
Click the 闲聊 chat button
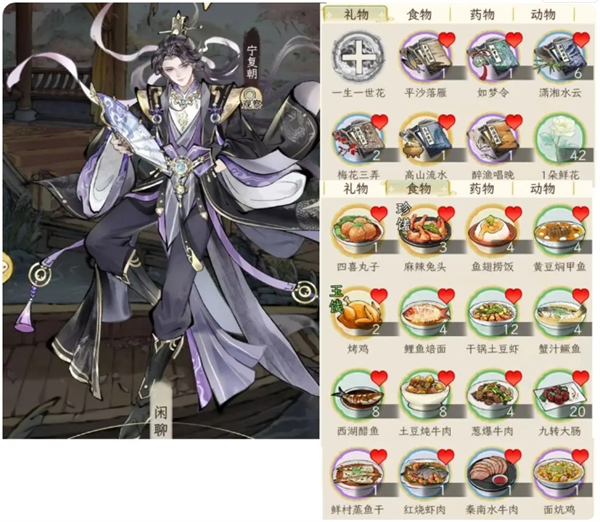coord(161,422)
